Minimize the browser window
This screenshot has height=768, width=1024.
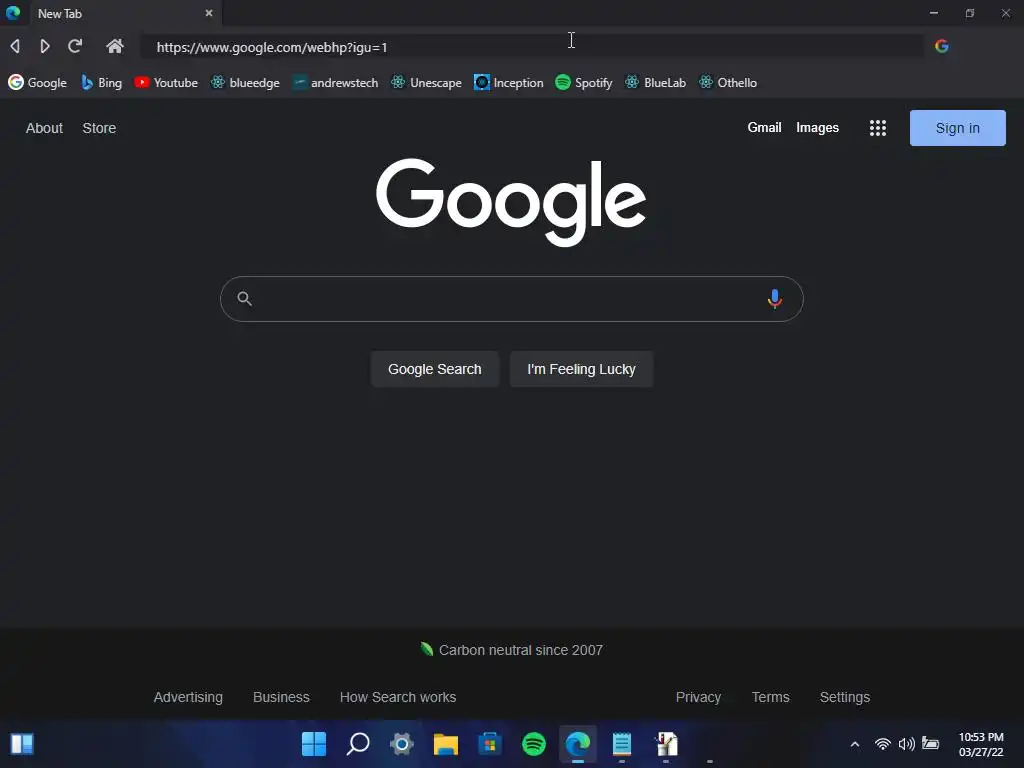tap(934, 13)
